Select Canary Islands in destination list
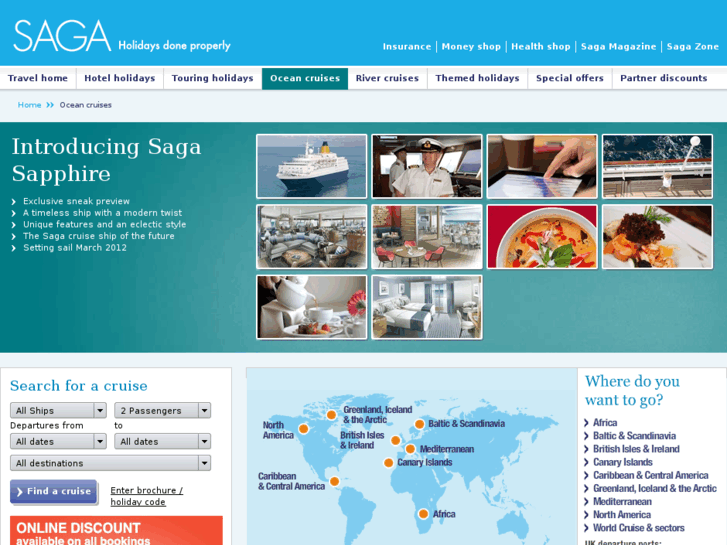The width and height of the screenshot is (727, 545). click(x=623, y=462)
